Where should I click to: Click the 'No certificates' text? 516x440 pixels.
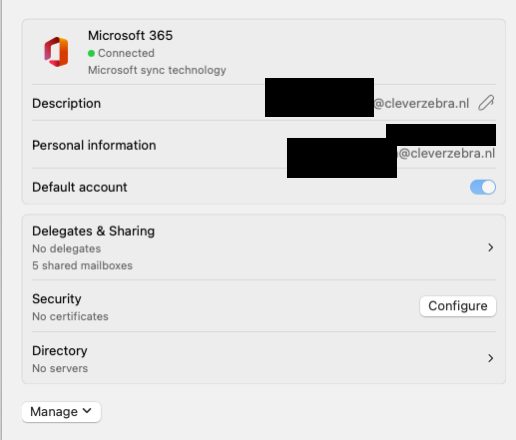70,316
